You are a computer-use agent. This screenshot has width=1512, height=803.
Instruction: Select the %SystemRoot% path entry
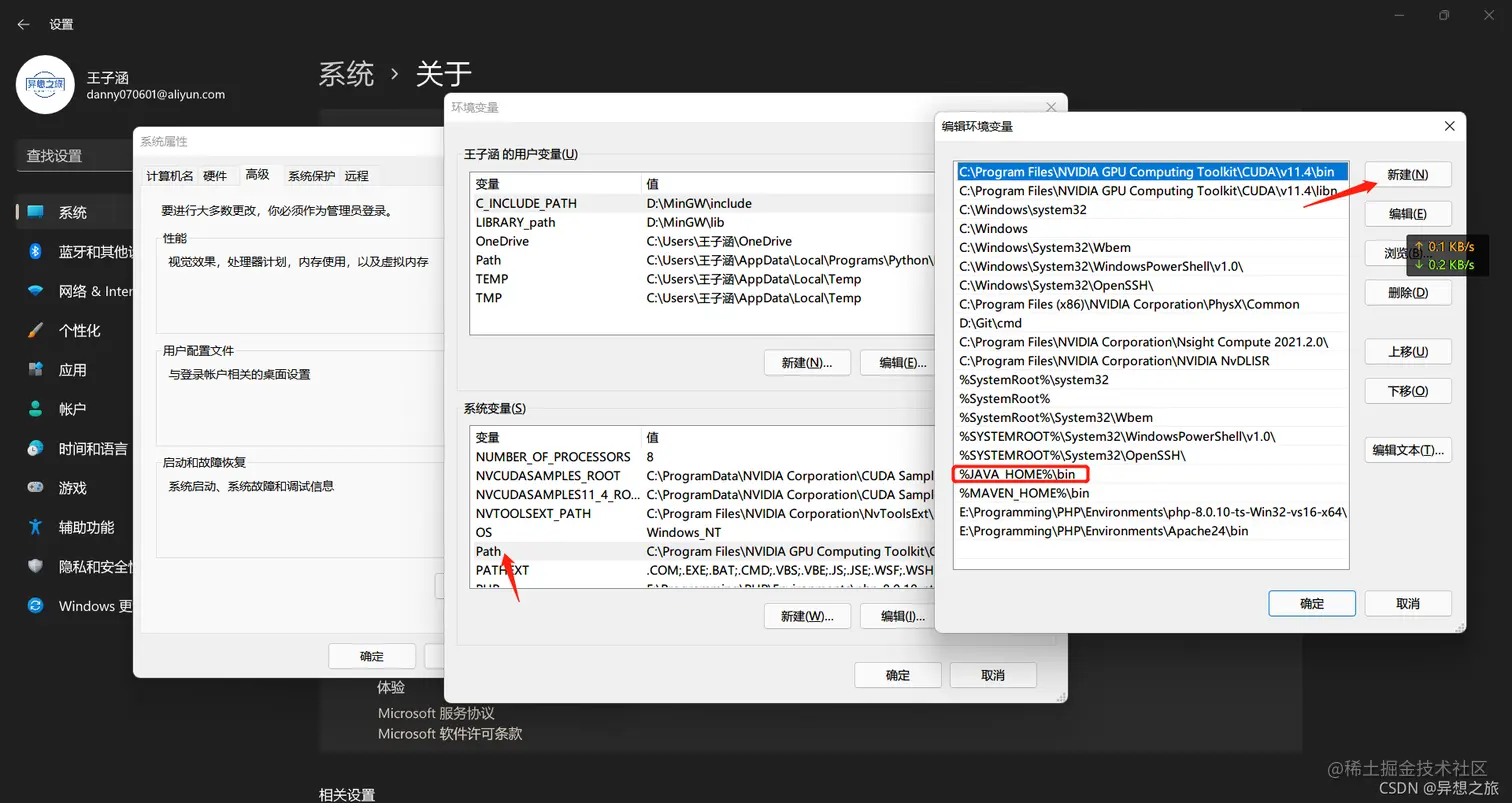tap(1151, 399)
